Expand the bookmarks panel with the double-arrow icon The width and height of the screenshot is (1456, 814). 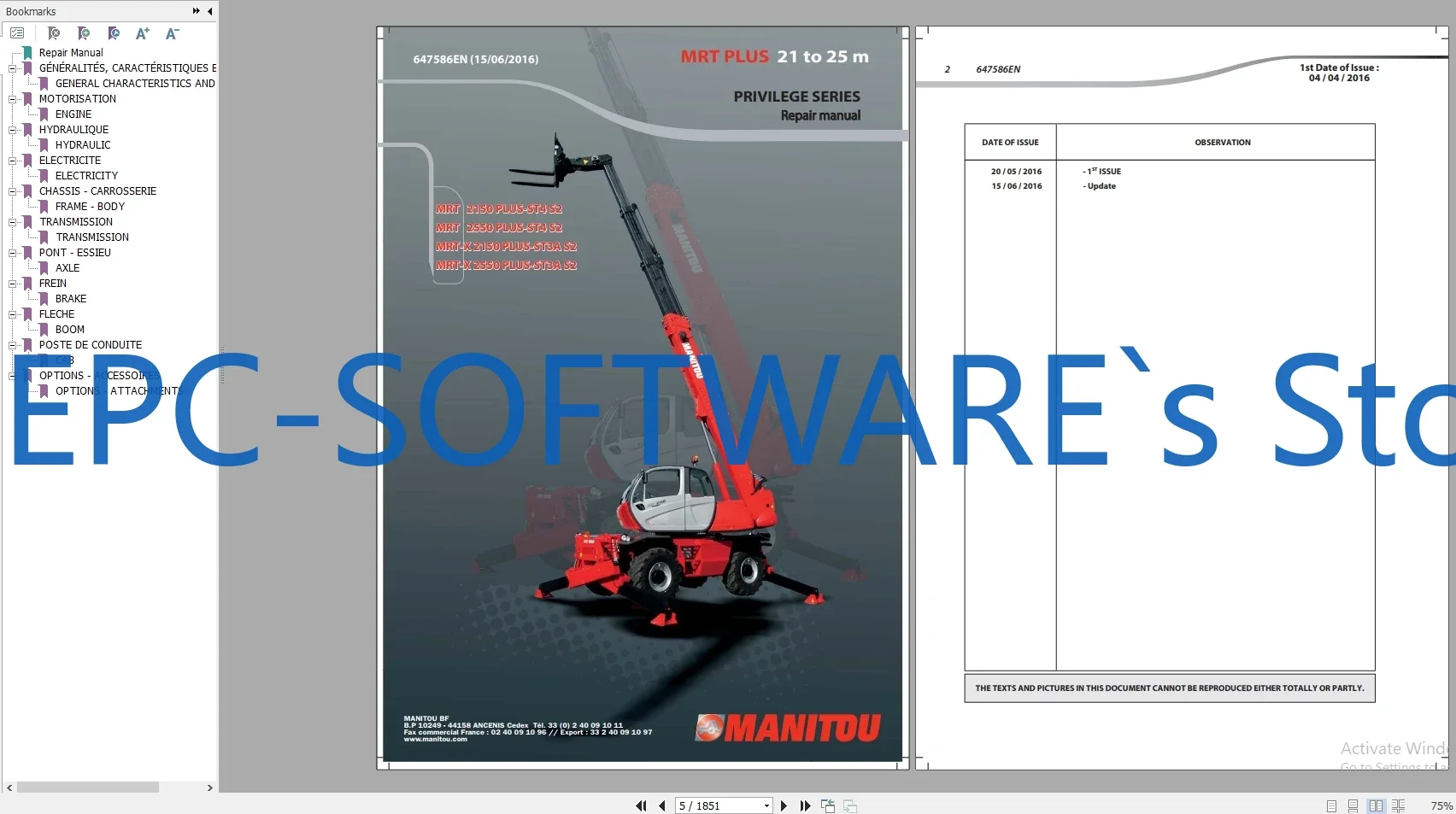pyautogui.click(x=197, y=11)
